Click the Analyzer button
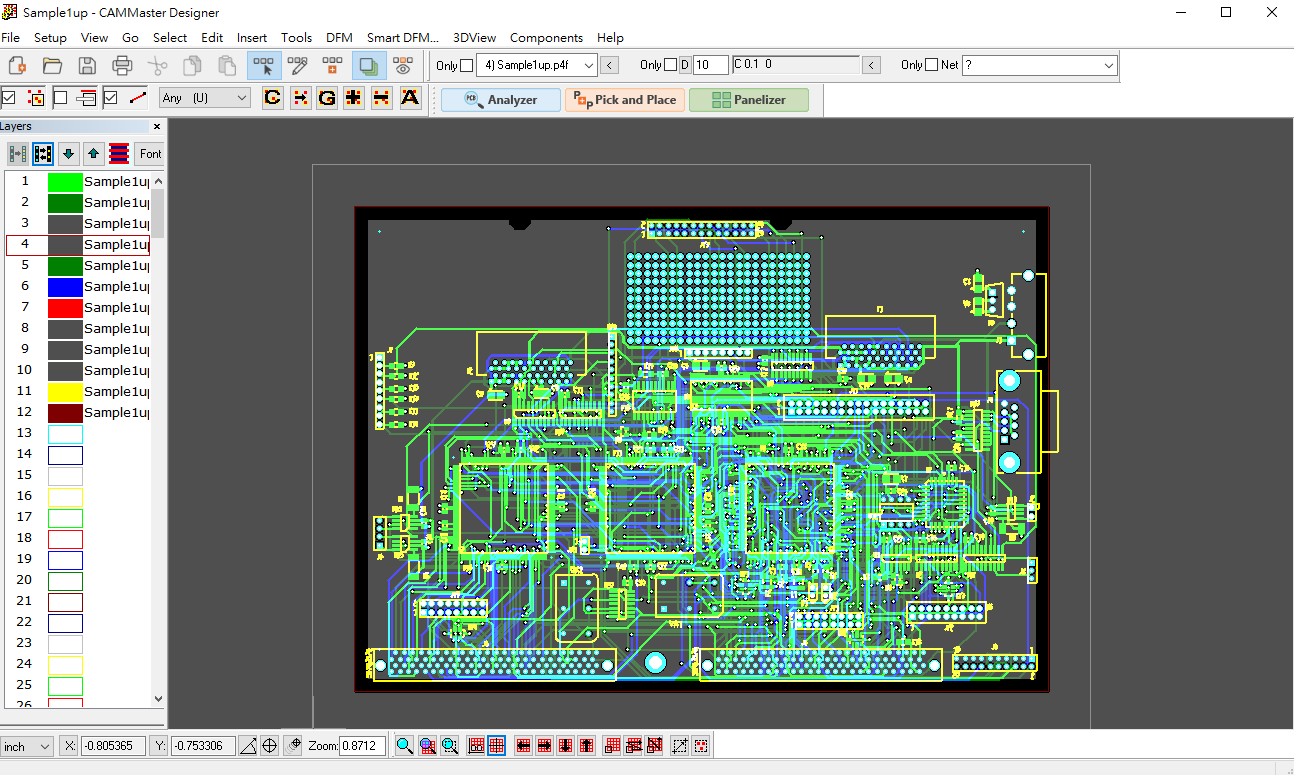This screenshot has width=1294, height=775. coord(501,100)
